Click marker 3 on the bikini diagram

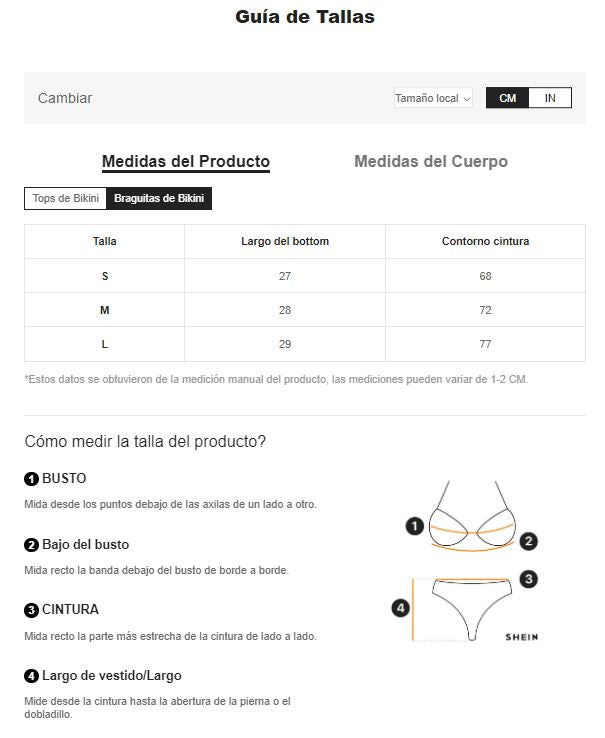click(x=529, y=578)
